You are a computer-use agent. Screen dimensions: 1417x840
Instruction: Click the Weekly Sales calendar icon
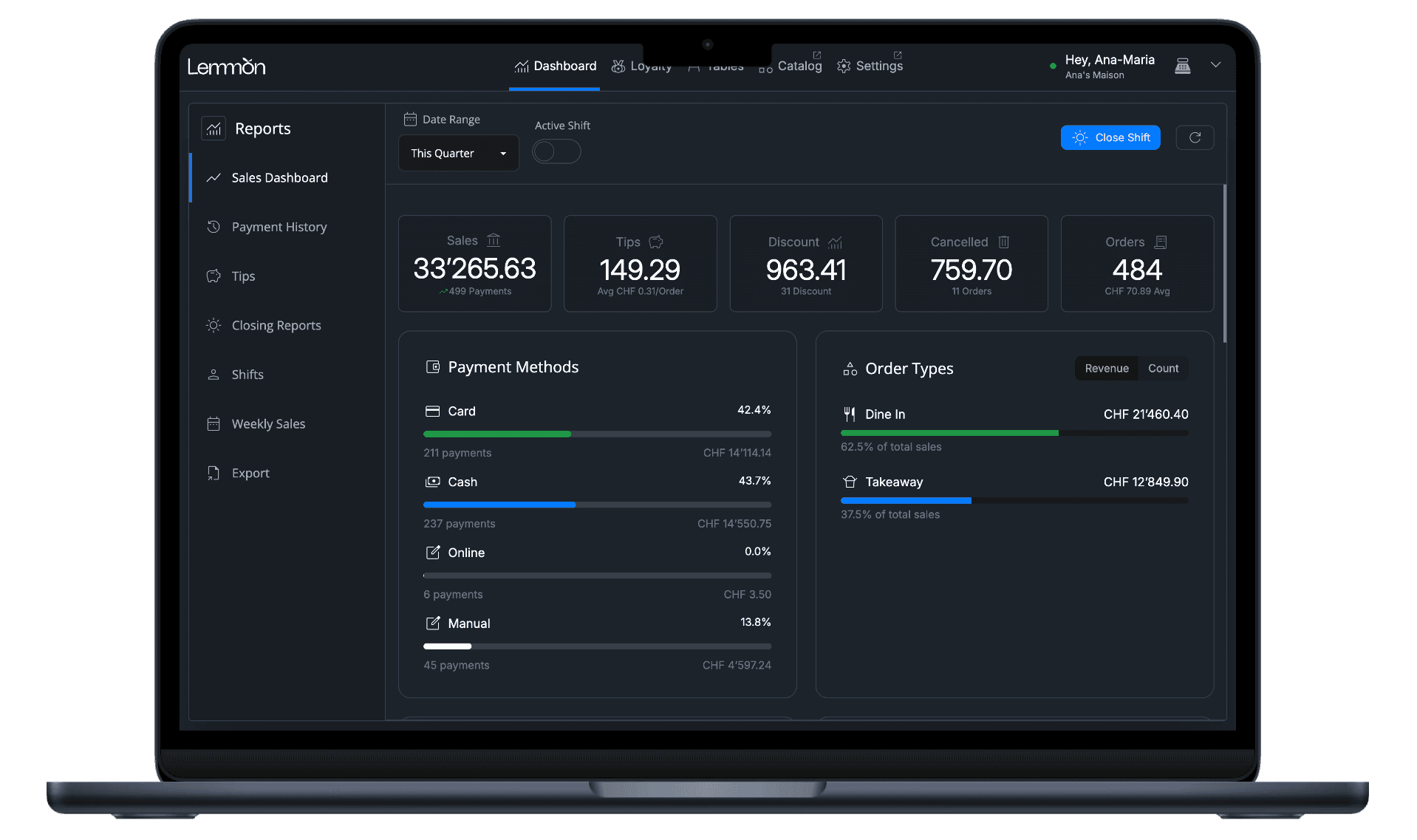coord(214,424)
